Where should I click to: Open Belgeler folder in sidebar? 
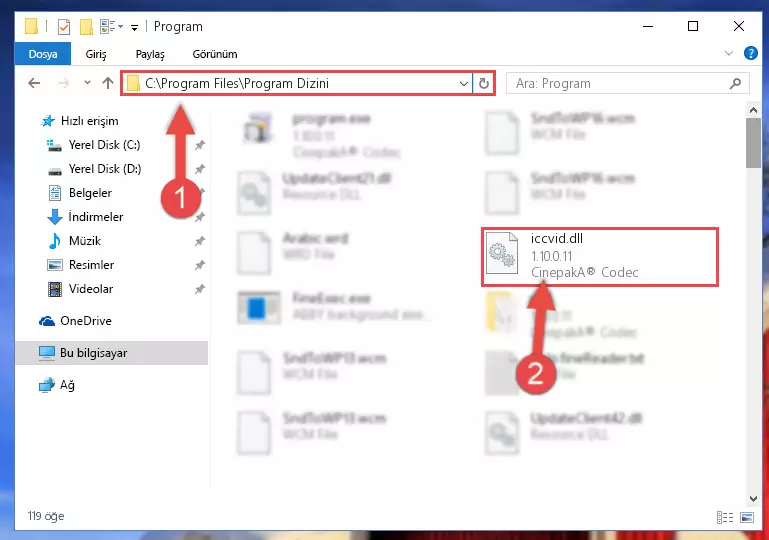[90, 193]
